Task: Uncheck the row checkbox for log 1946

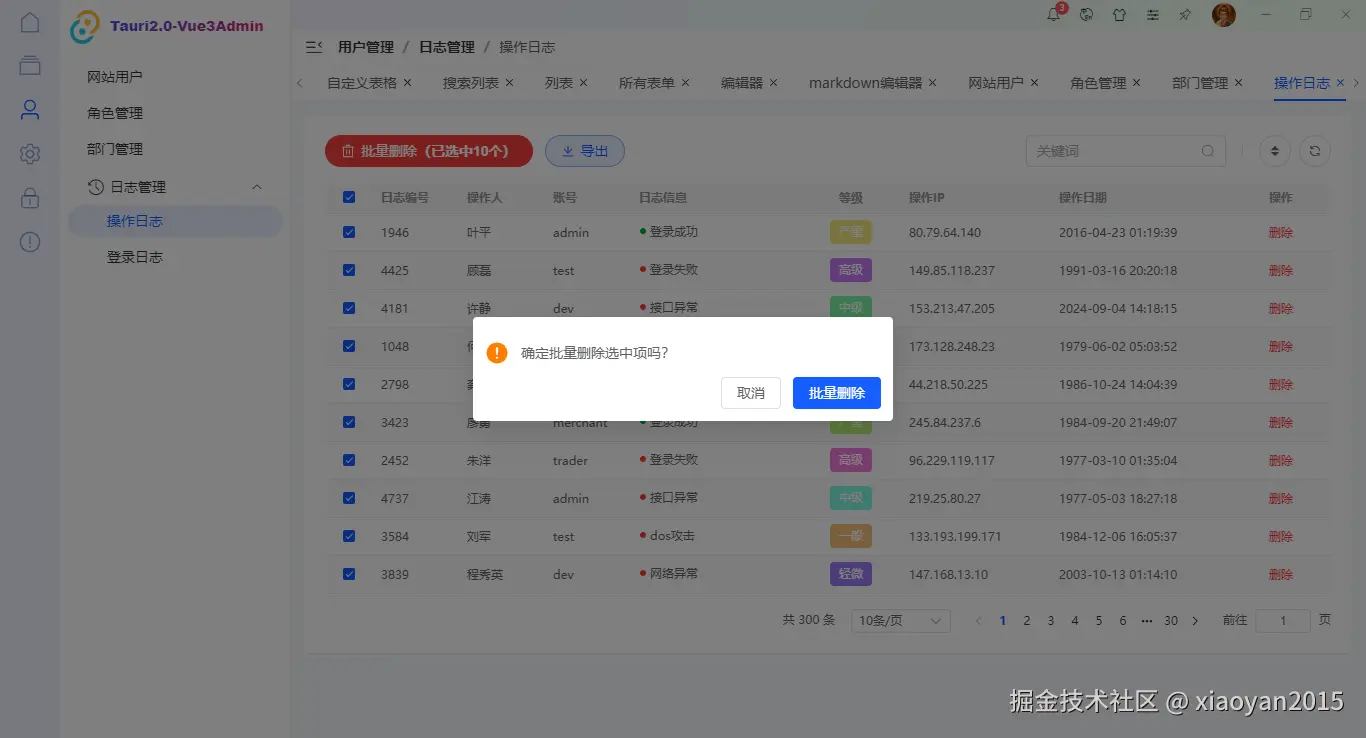Action: tap(348, 231)
